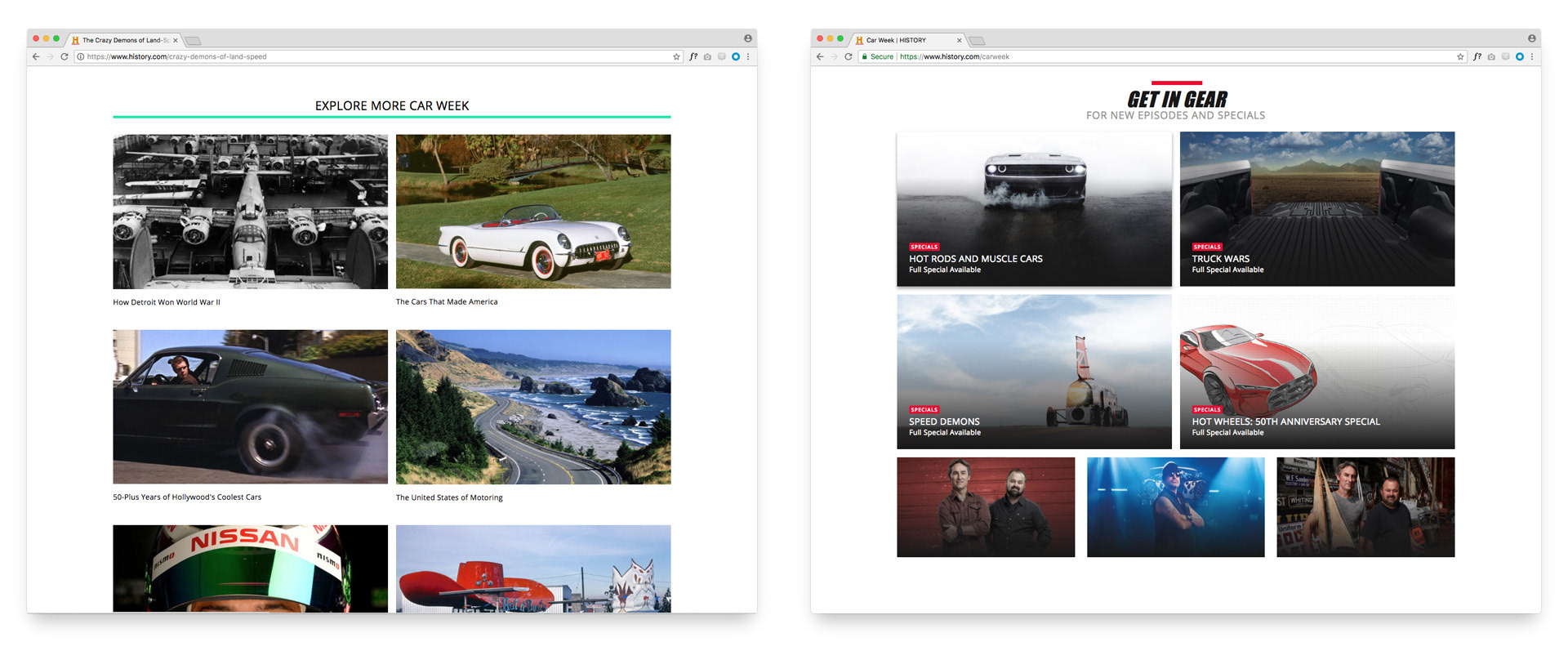Open a new tab in left window
The image size is (1568, 651).
(193, 40)
